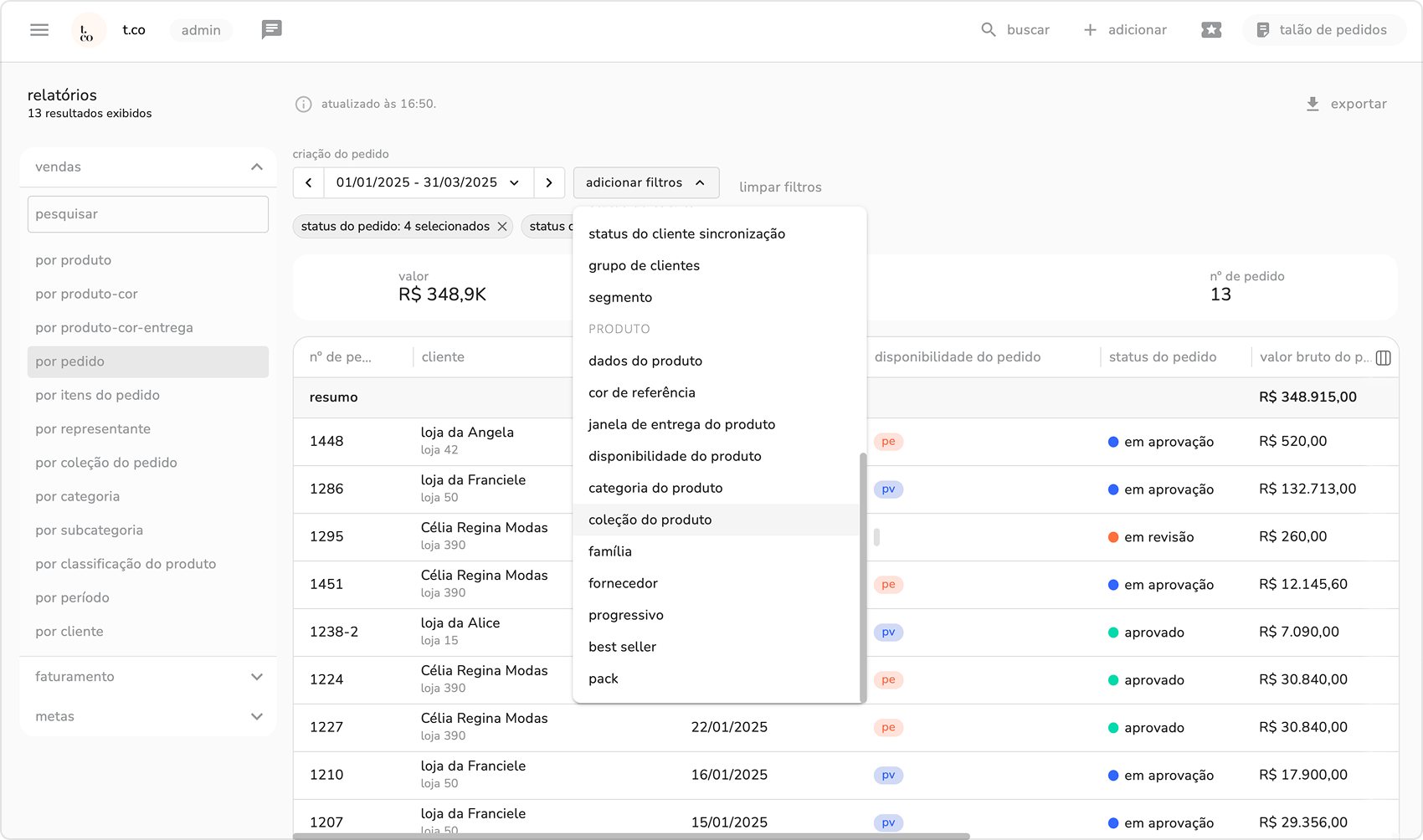
Task: Click the pesquisar search field
Action: (x=148, y=214)
